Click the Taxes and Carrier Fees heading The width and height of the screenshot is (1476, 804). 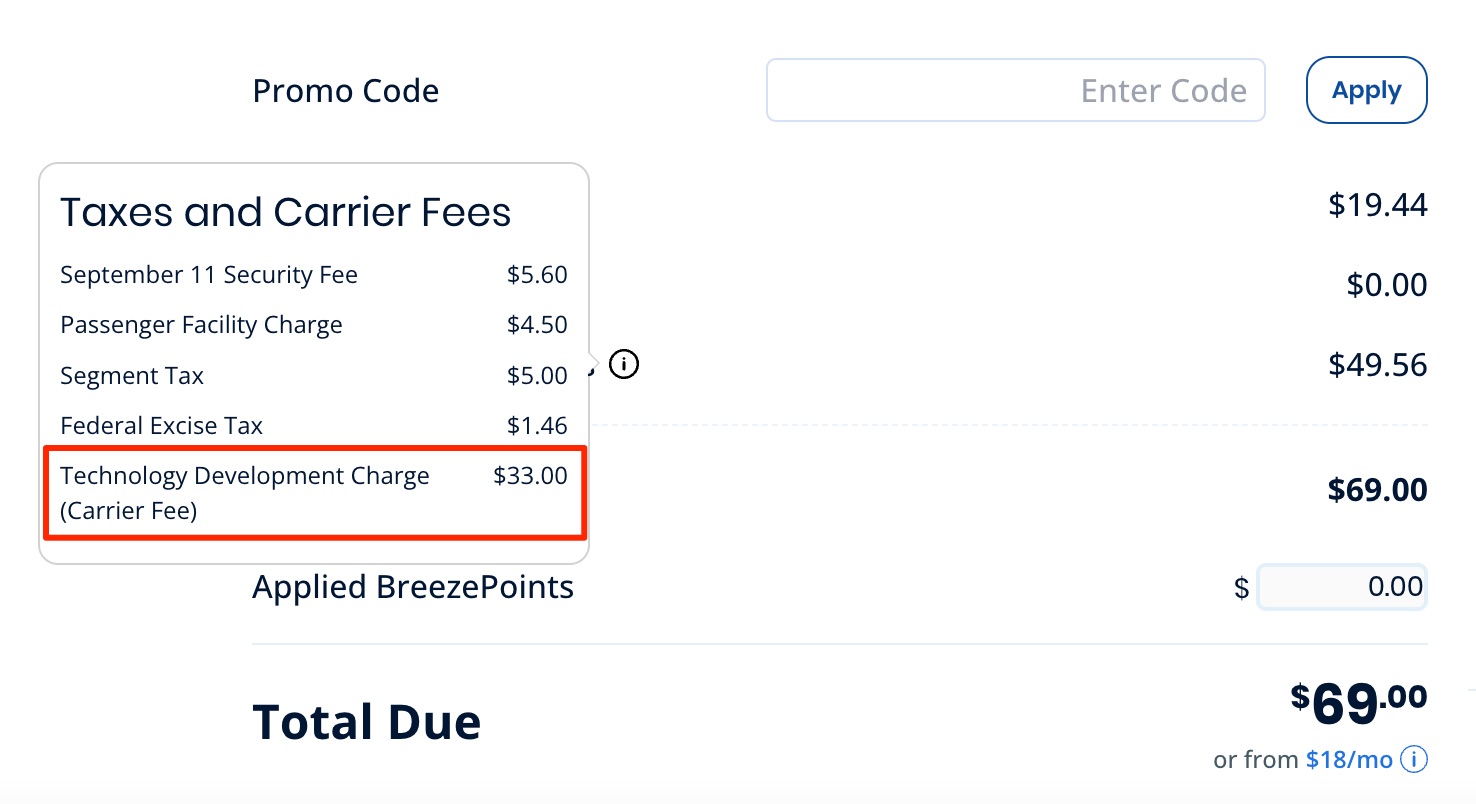[x=285, y=211]
